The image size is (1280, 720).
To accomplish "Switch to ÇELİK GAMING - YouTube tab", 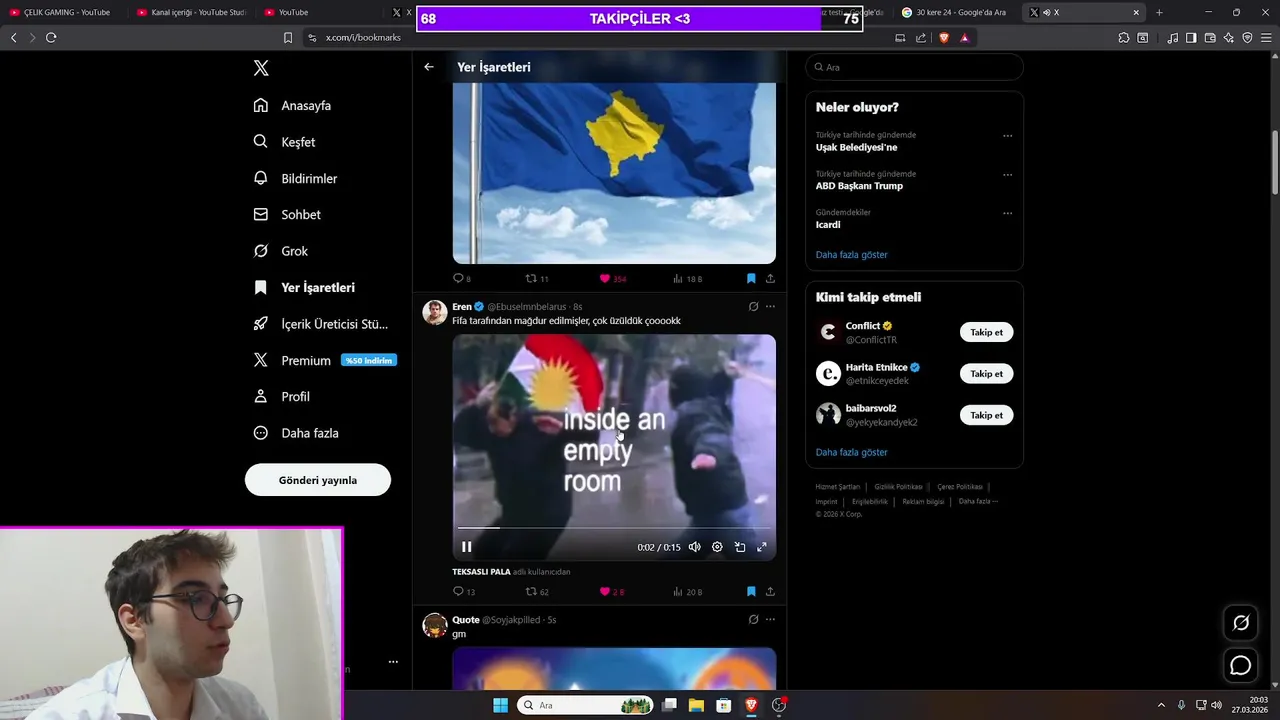I will (64, 12).
